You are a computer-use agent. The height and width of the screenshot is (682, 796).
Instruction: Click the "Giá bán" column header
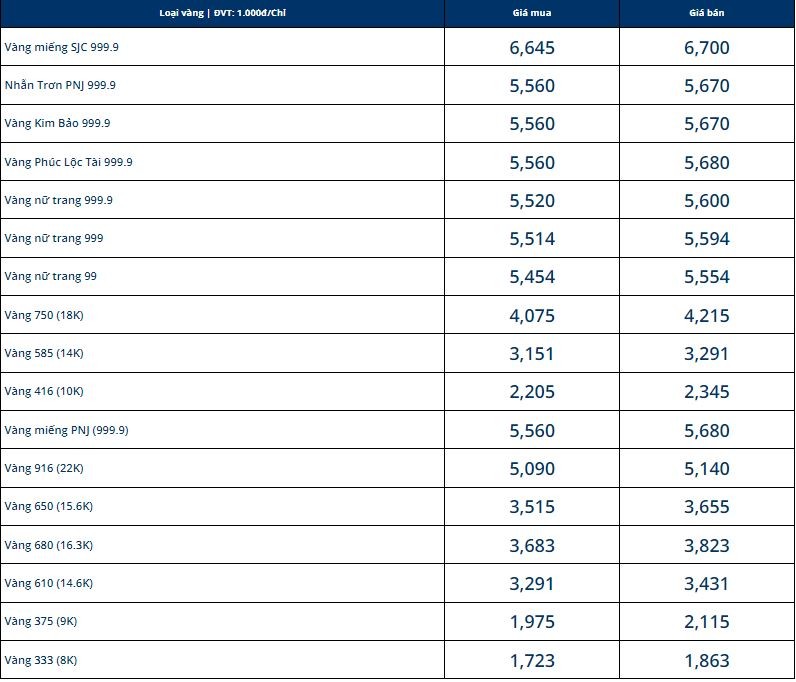(x=707, y=13)
